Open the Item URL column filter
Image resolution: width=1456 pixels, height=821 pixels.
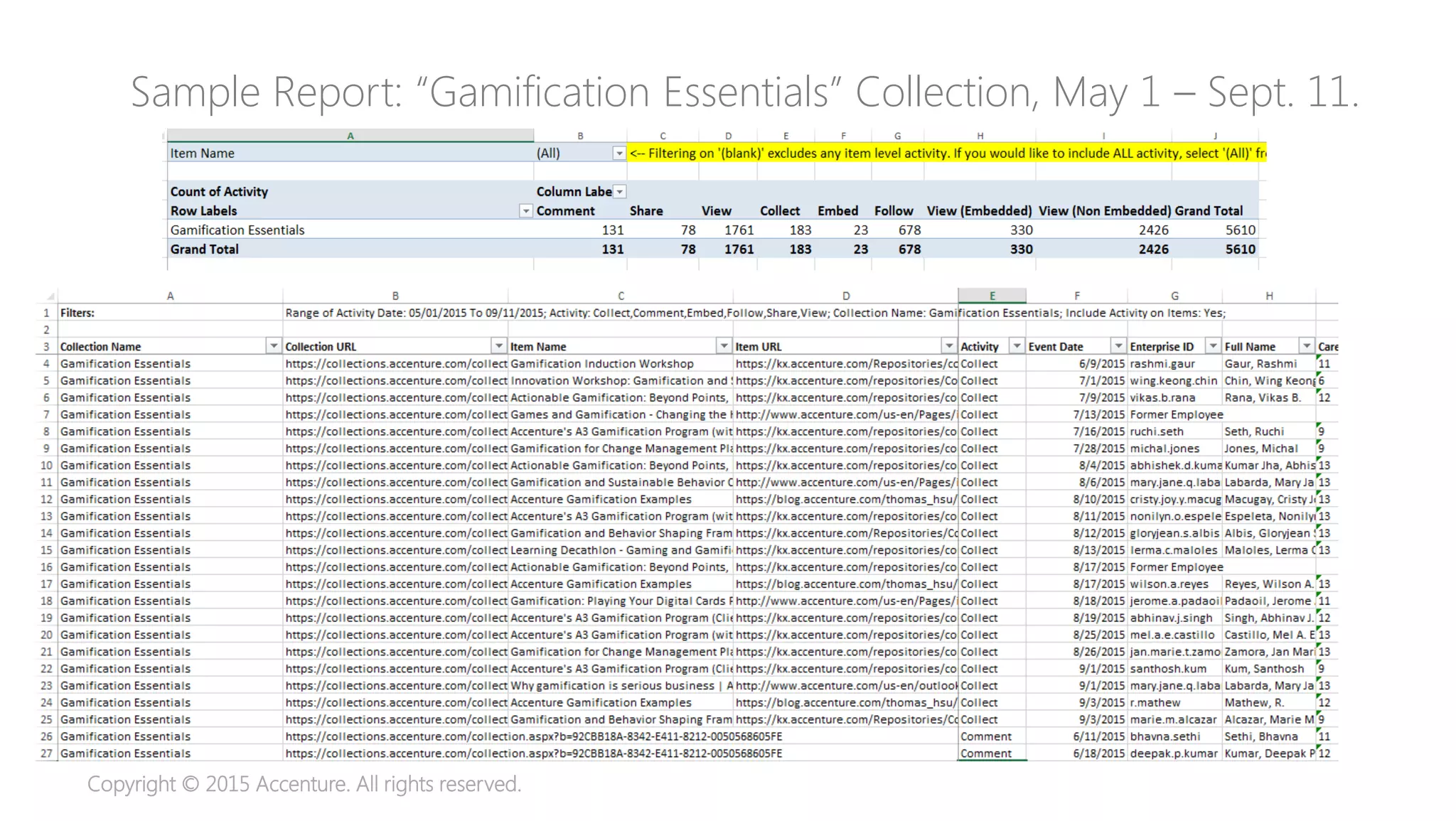948,346
